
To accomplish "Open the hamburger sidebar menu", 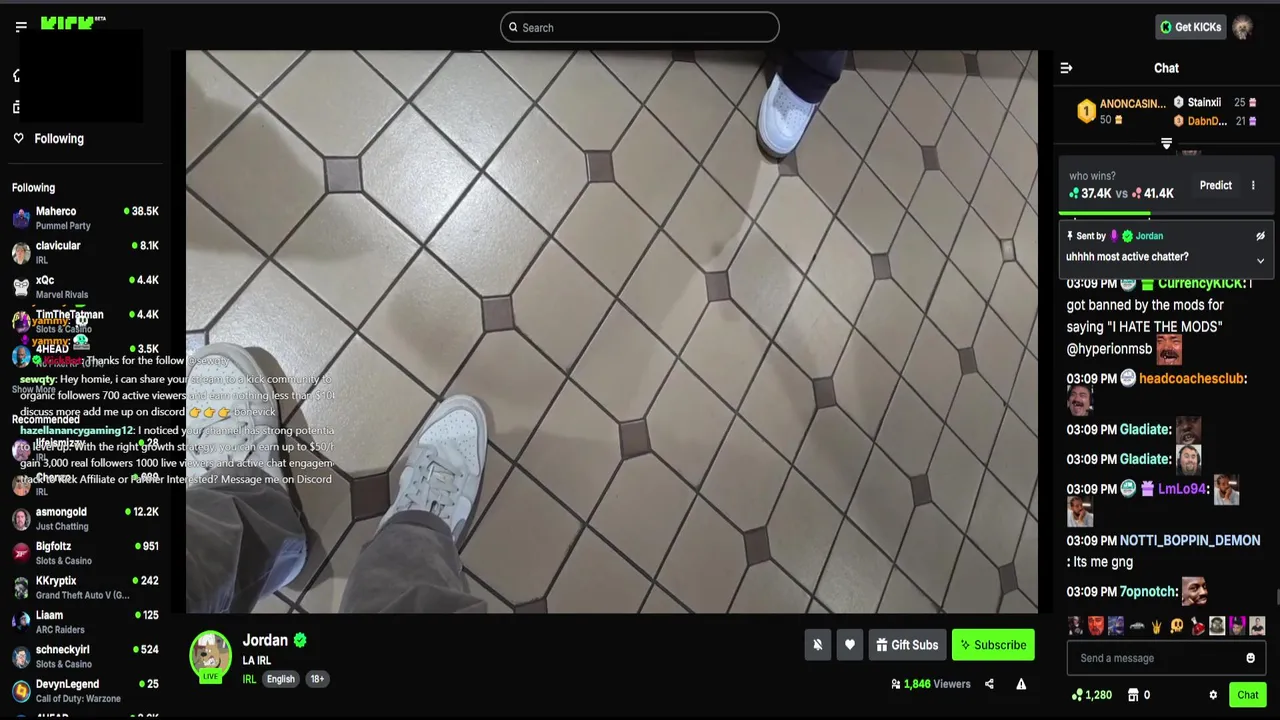I will pyautogui.click(x=21, y=27).
